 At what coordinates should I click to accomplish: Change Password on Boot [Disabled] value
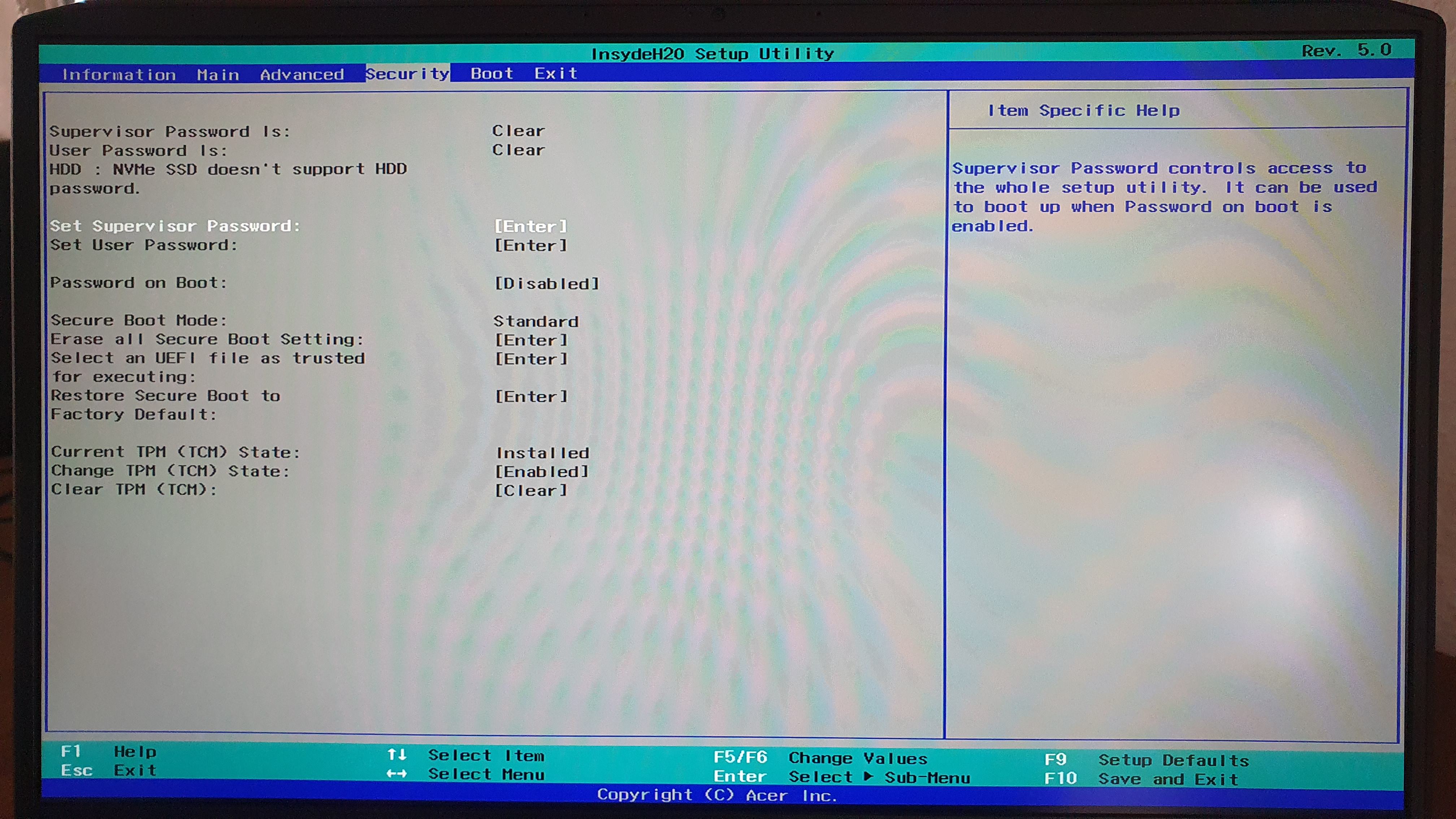pos(547,283)
